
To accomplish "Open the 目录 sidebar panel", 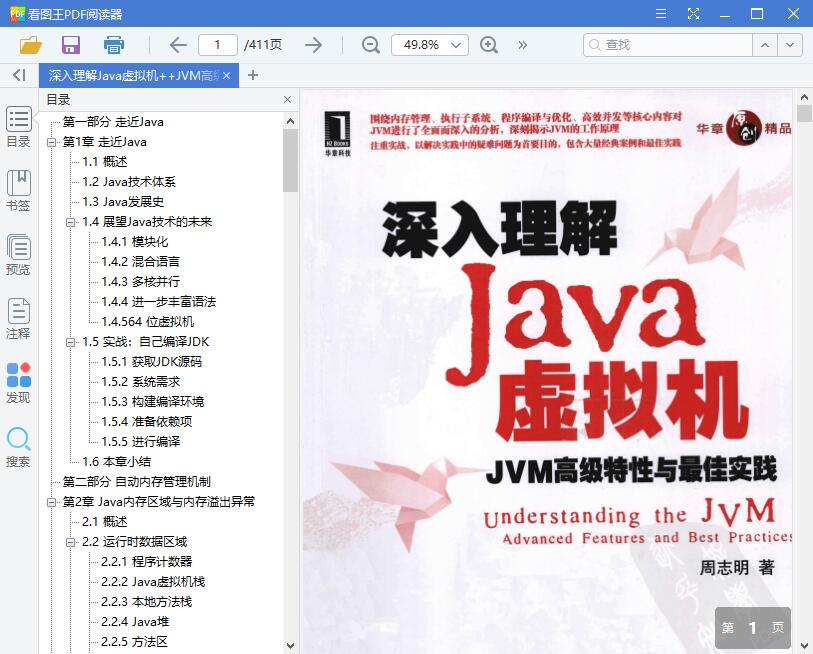I will [x=19, y=127].
